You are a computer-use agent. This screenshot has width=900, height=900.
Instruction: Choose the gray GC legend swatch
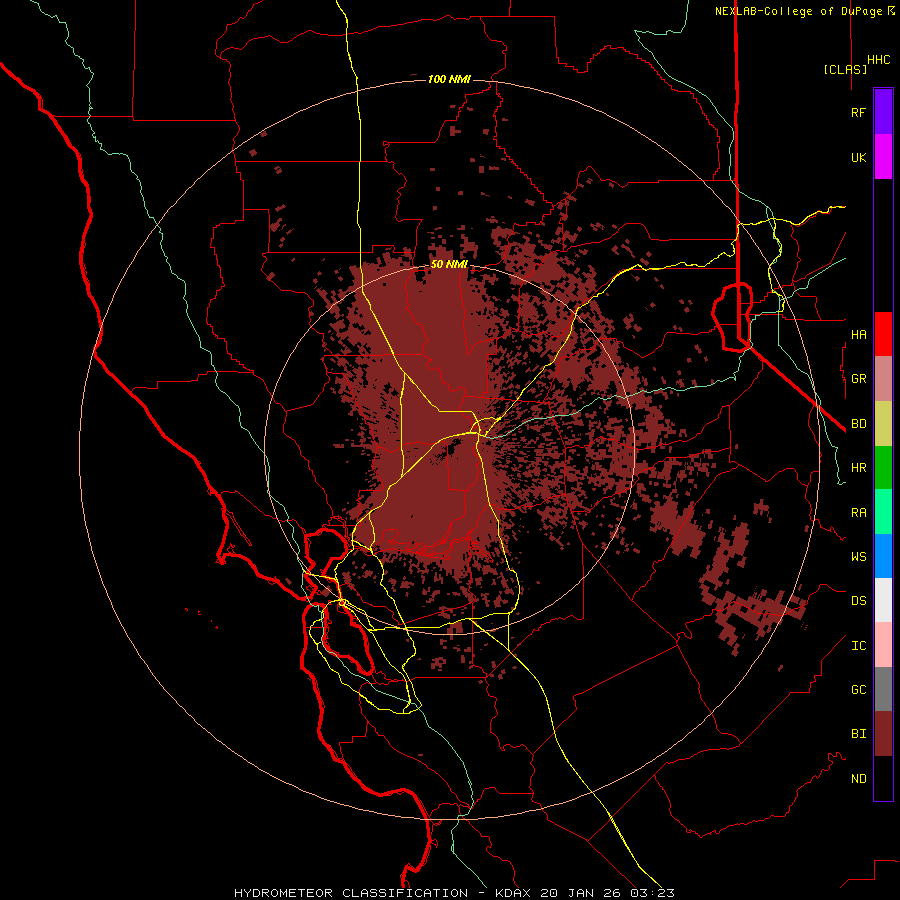(883, 689)
